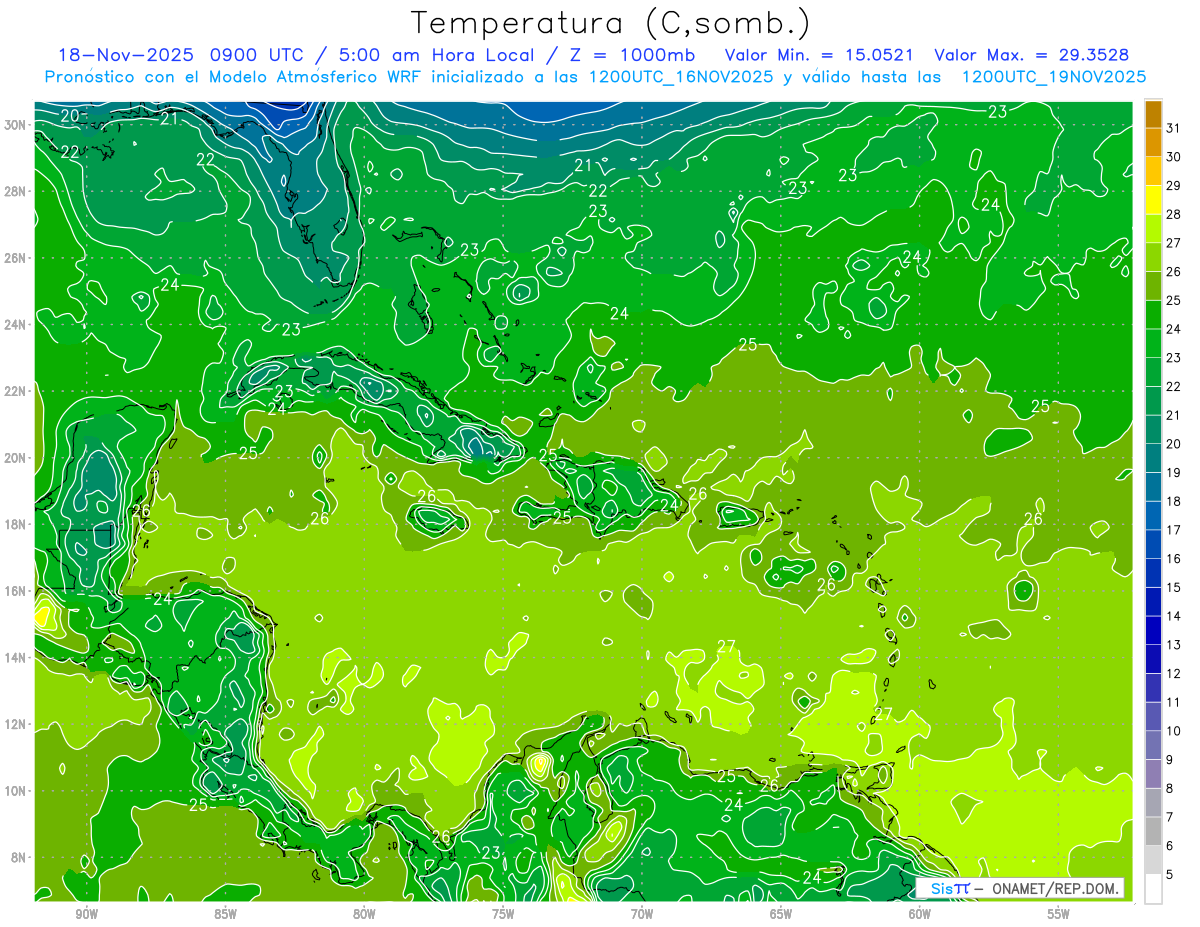Click the color scale label '13'
Screen dimensions: 1200x927
coord(1174,645)
